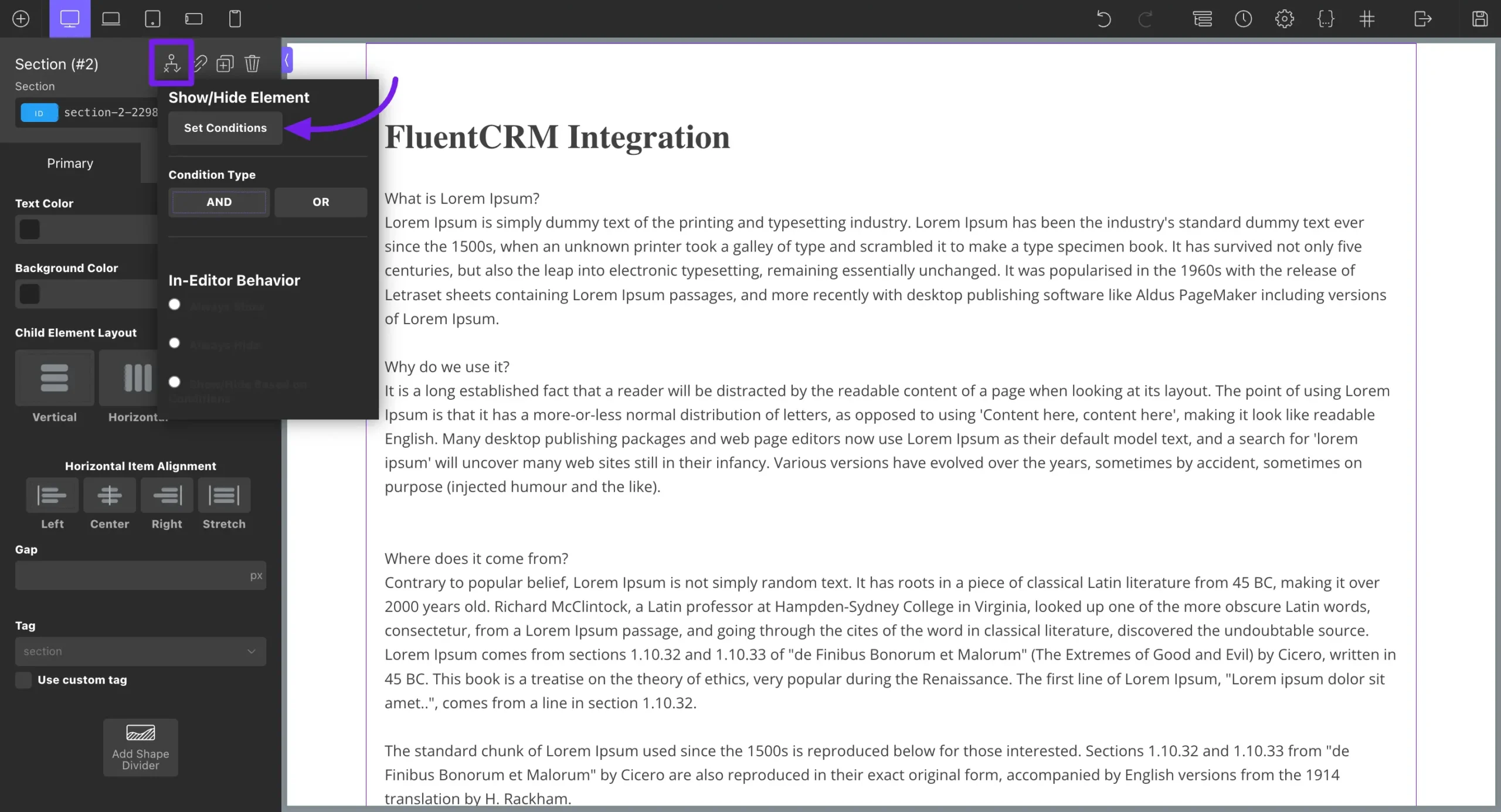Click the settings gear icon

pyautogui.click(x=1284, y=18)
